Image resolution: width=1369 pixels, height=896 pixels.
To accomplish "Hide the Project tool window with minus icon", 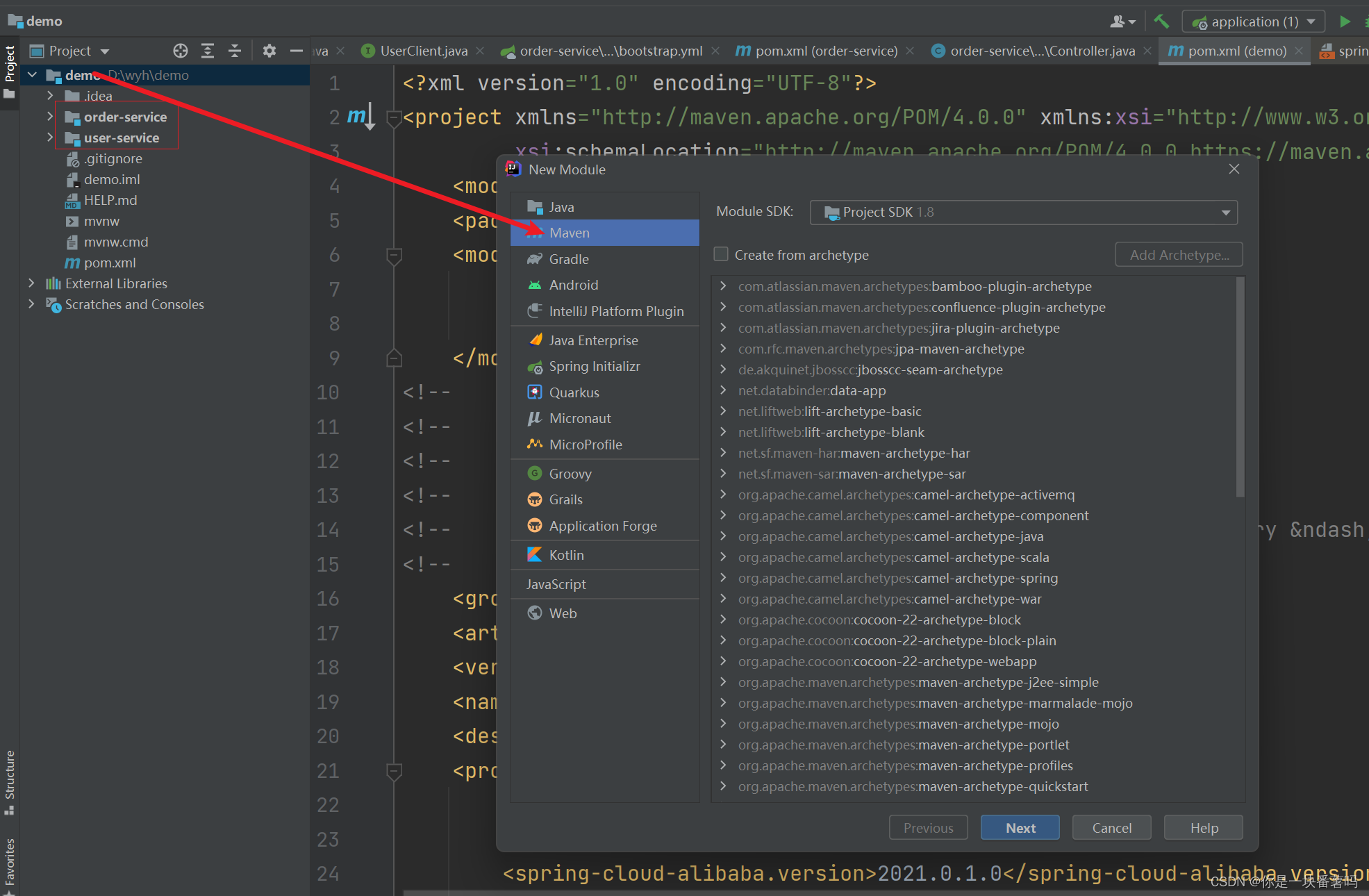I will (x=297, y=51).
